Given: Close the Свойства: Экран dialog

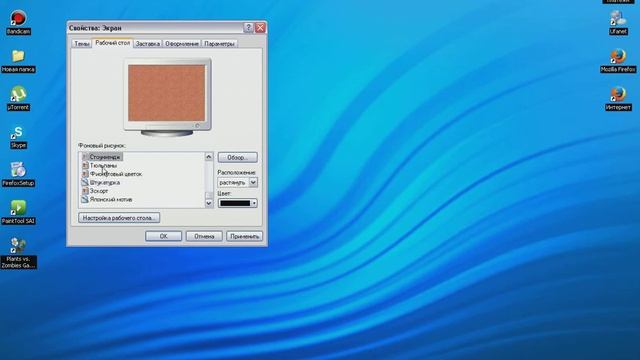Looking at the screenshot, I should (260, 28).
